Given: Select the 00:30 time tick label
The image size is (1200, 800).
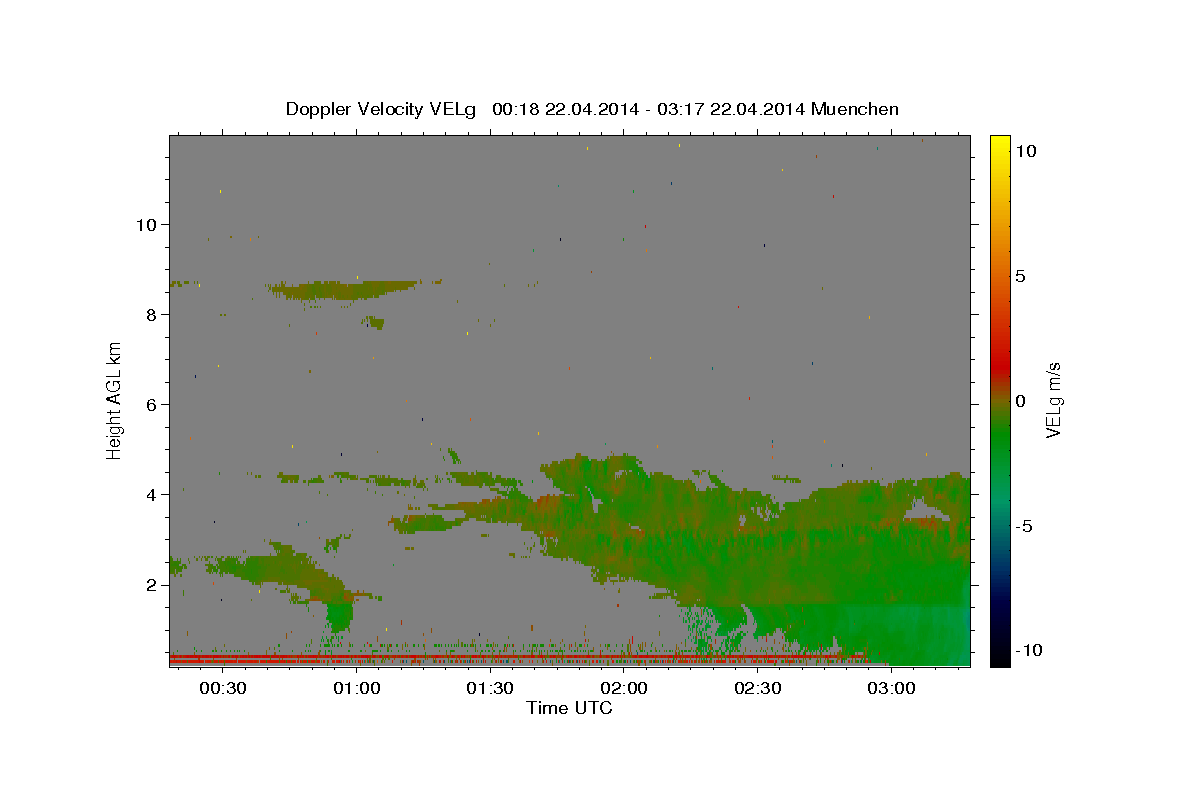Looking at the screenshot, I should [x=222, y=689].
